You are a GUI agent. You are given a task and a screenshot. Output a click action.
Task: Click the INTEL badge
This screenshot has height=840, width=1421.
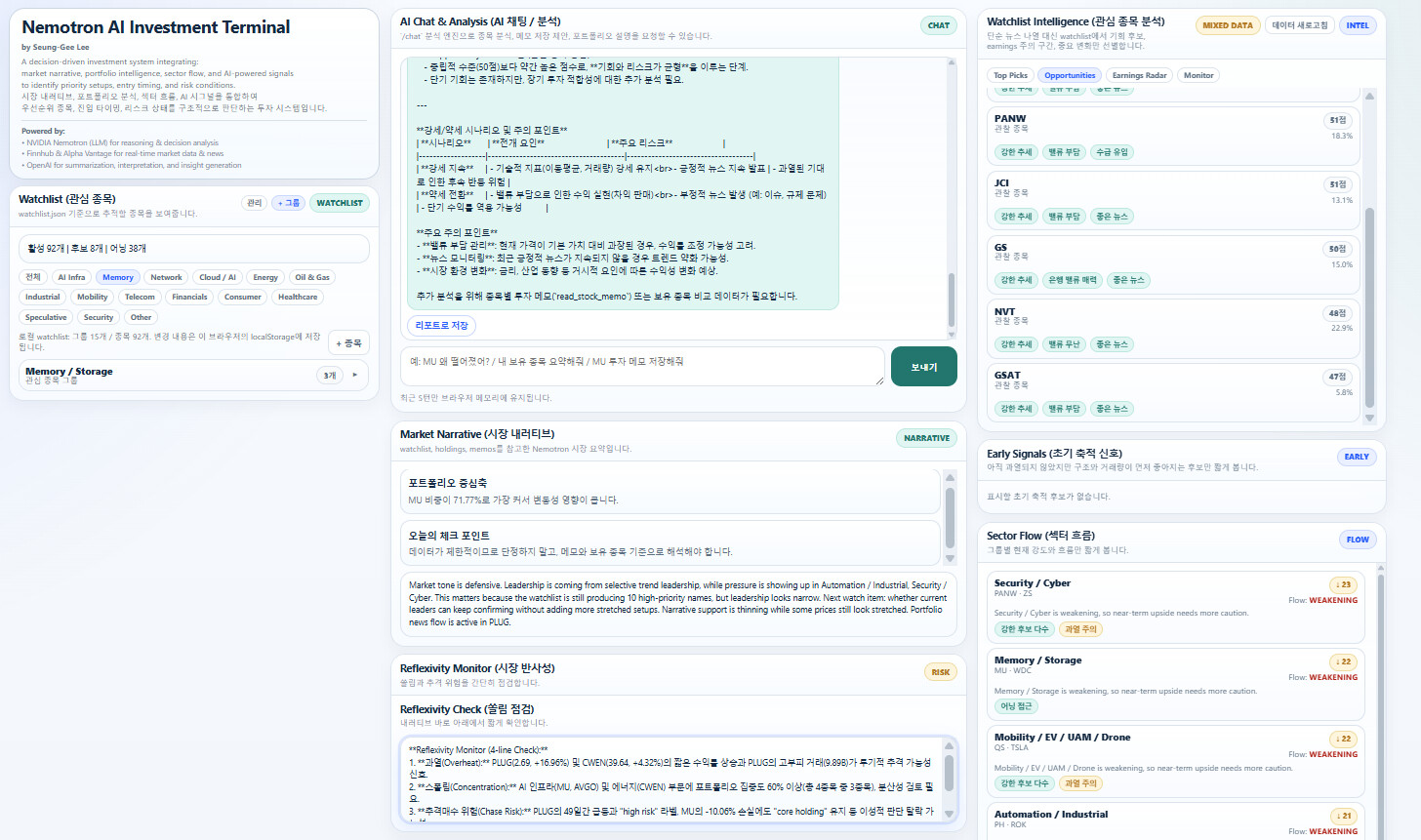click(x=1358, y=25)
